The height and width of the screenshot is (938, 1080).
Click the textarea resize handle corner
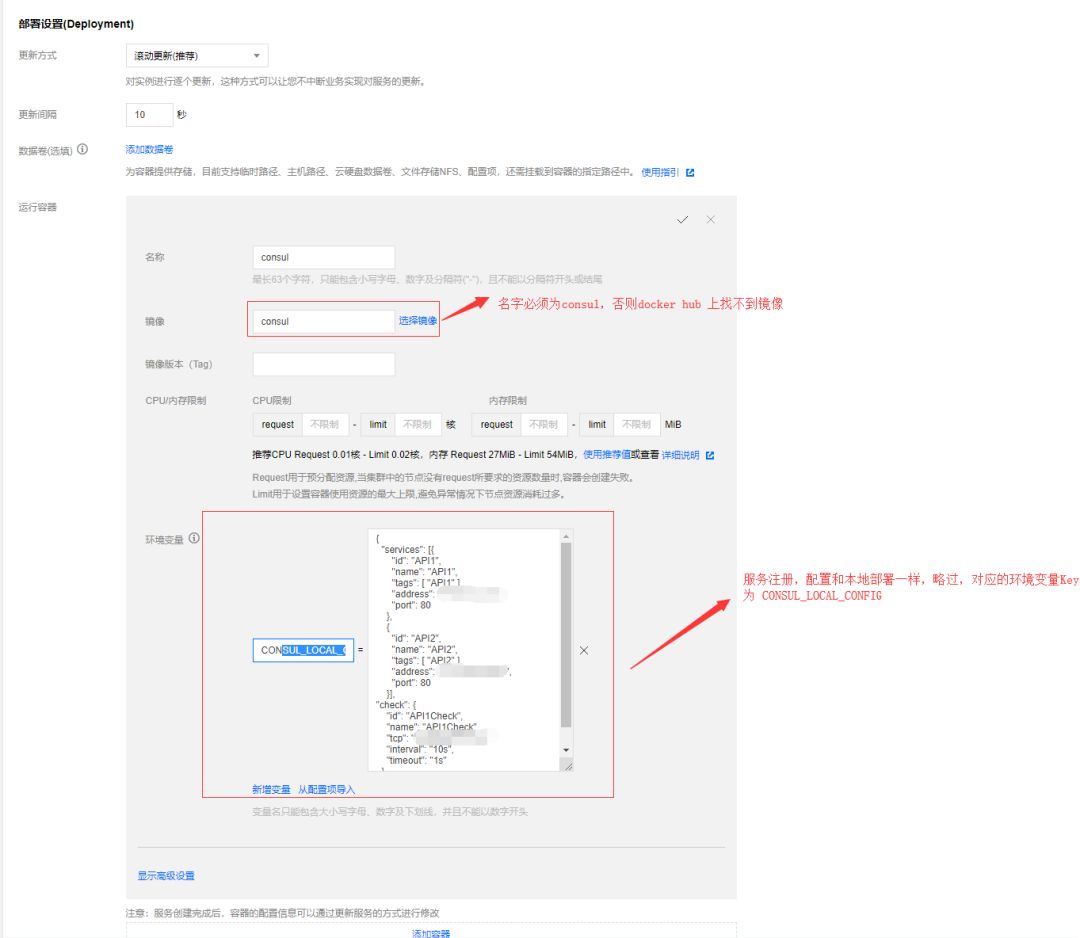point(568,765)
